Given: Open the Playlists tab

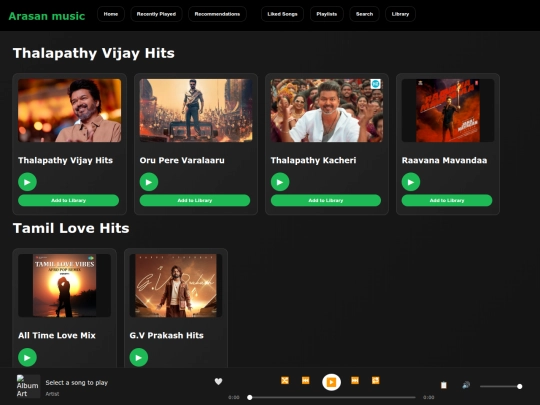Looking at the screenshot, I should (x=327, y=14).
